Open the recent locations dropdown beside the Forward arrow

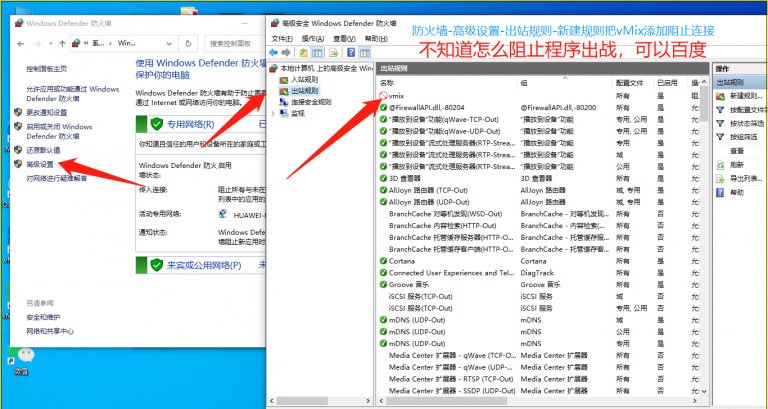(x=50, y=44)
